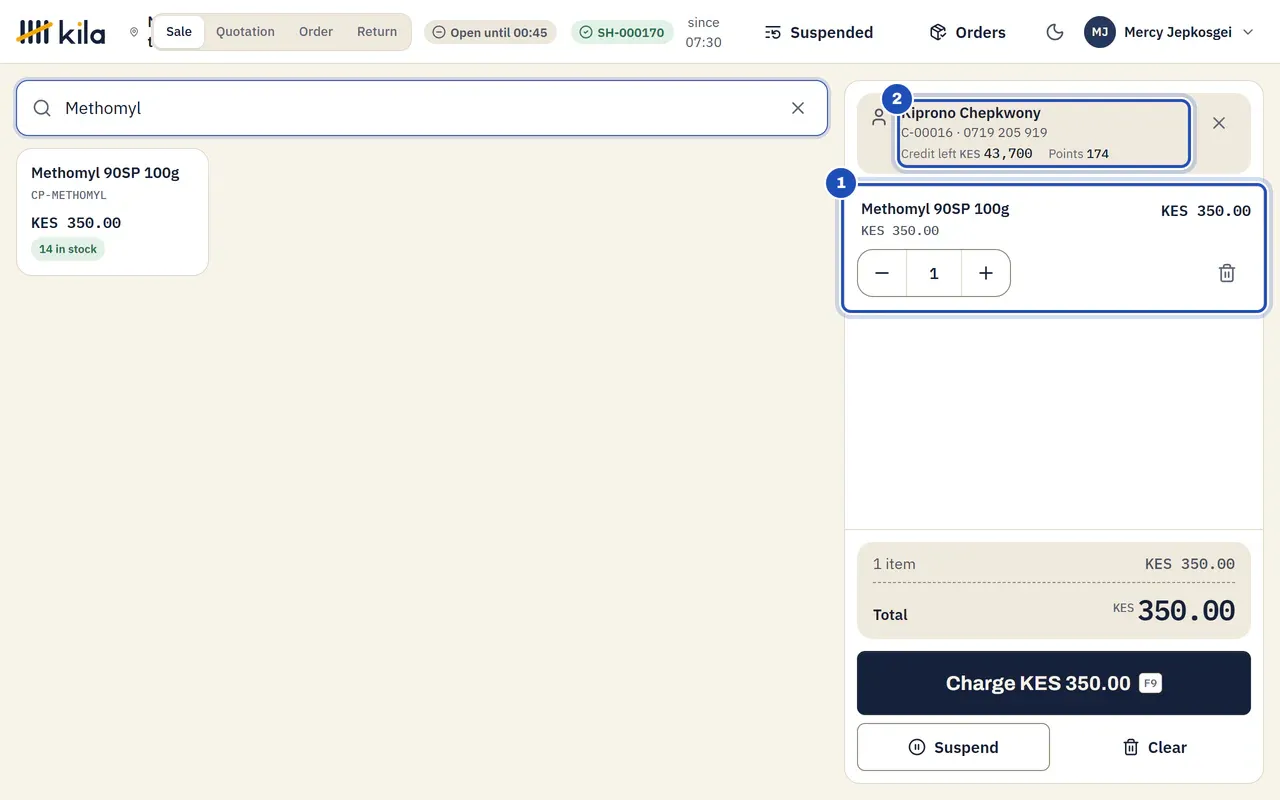
Task: Delete Methomyl 90SP 100g from cart
Action: pyautogui.click(x=1227, y=273)
